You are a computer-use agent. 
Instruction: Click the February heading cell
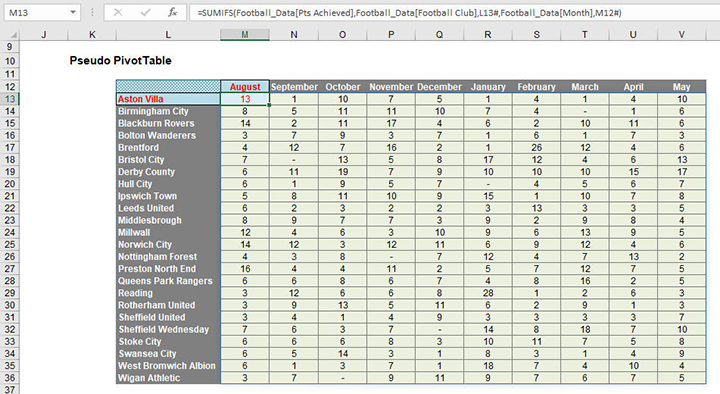(x=536, y=86)
